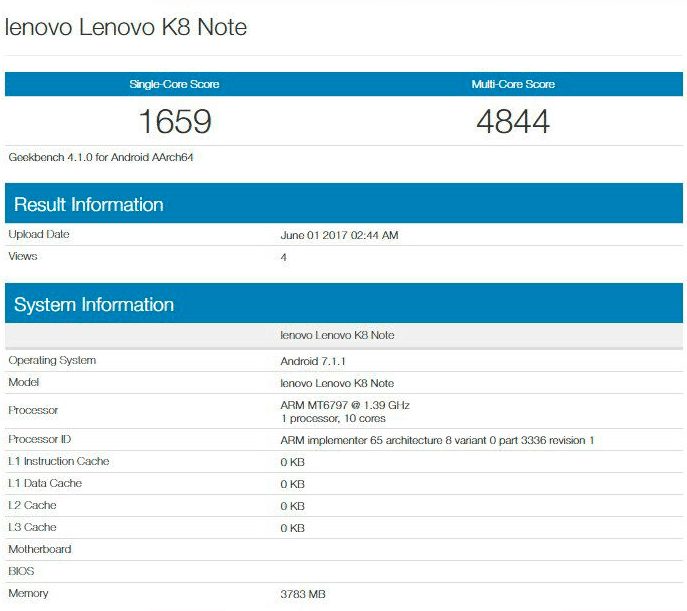687x611 pixels.
Task: Click the Processor ID row label
Action: pyautogui.click(x=40, y=439)
